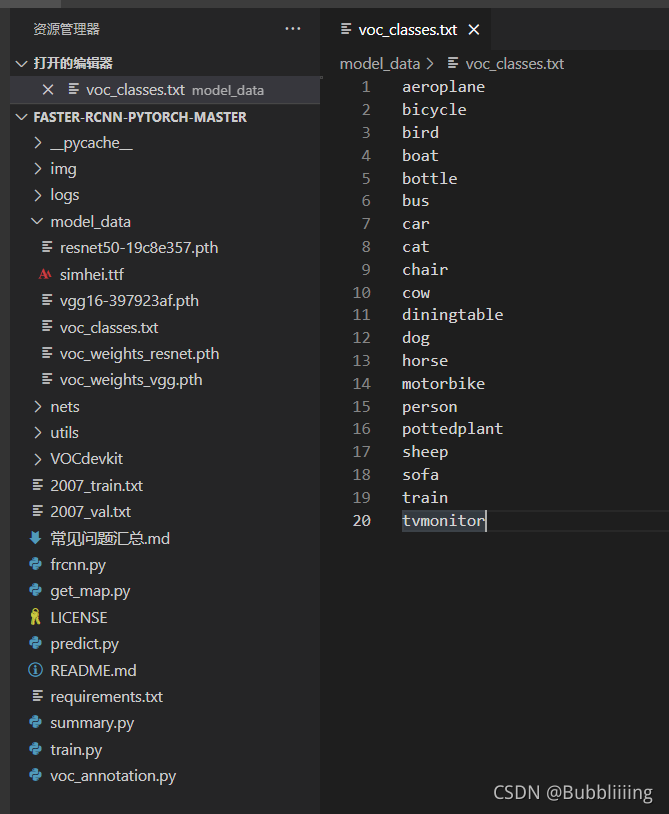Click the file icon of voc_classes.txt in tree
The height and width of the screenshot is (814, 669).
pos(47,327)
